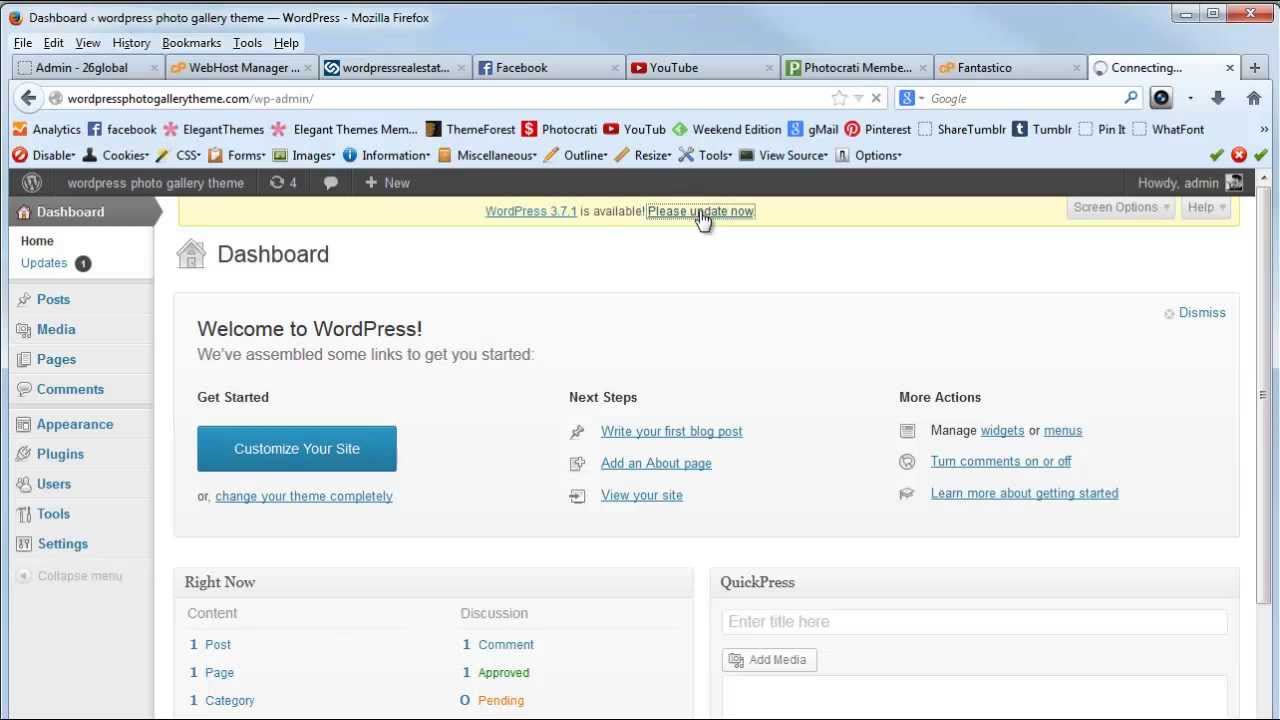Click the Analytics bookmark
The width and height of the screenshot is (1280, 720).
(x=47, y=129)
